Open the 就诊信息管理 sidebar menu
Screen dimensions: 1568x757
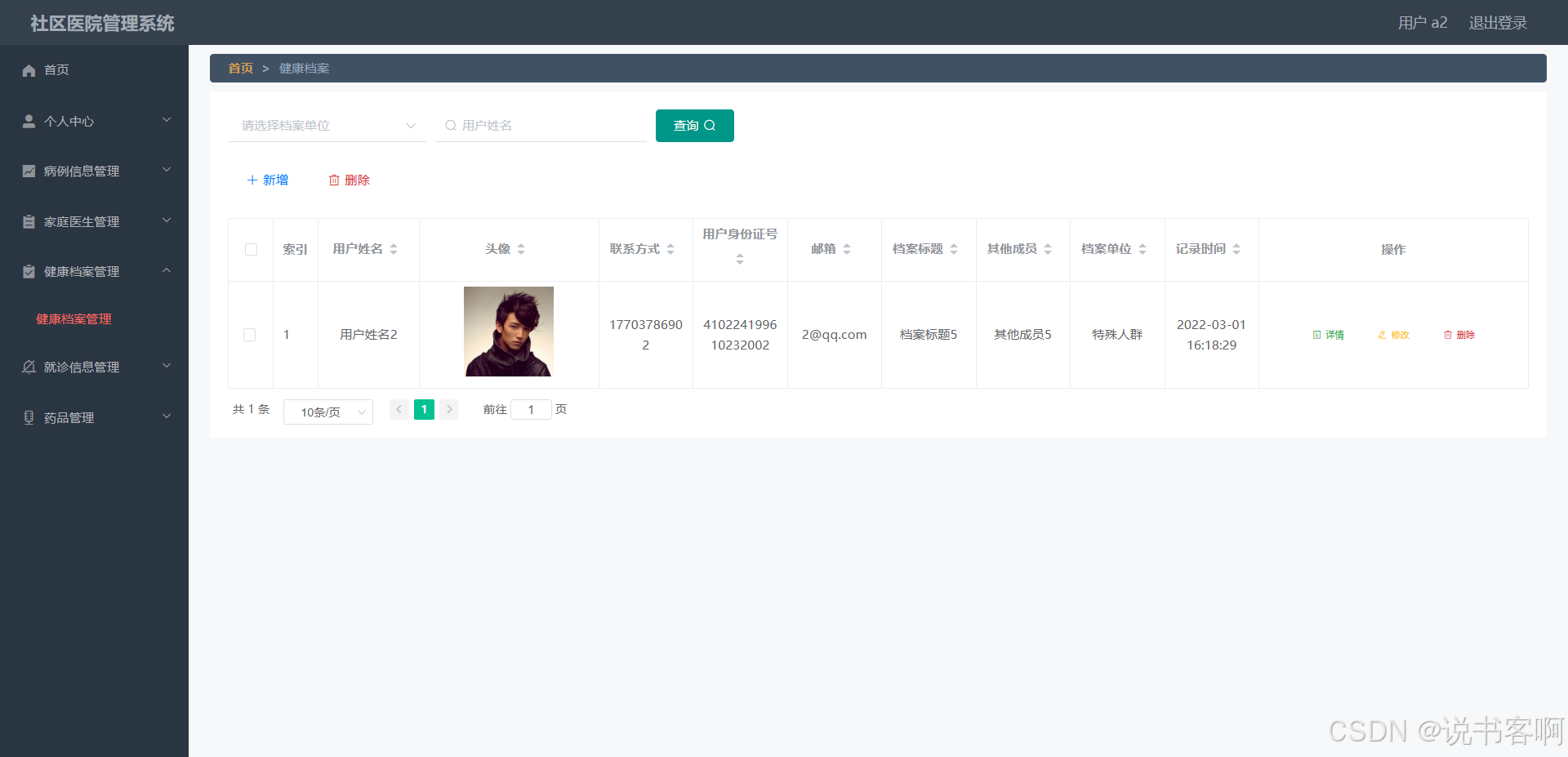pos(94,367)
